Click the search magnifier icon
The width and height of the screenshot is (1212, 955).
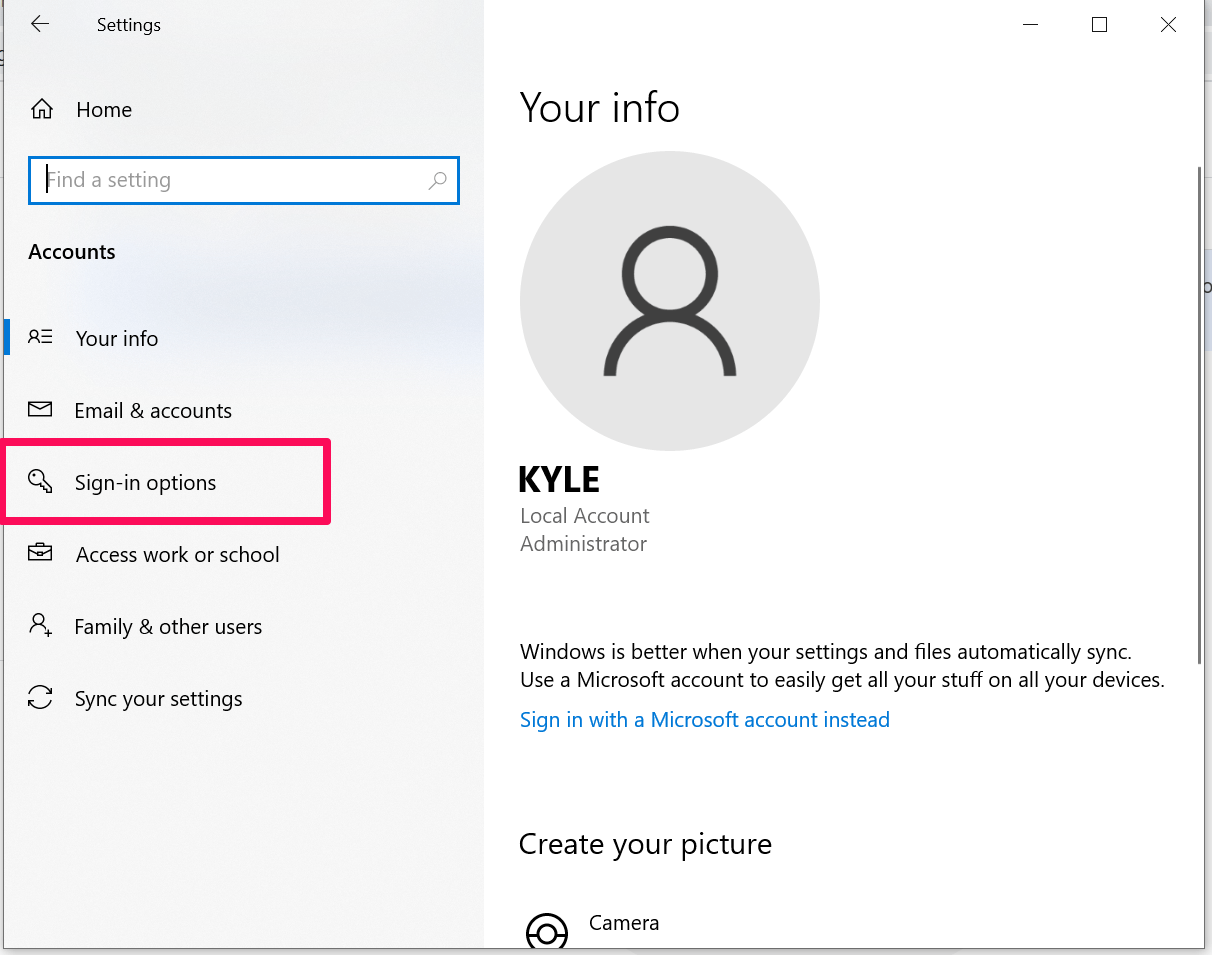tap(437, 181)
